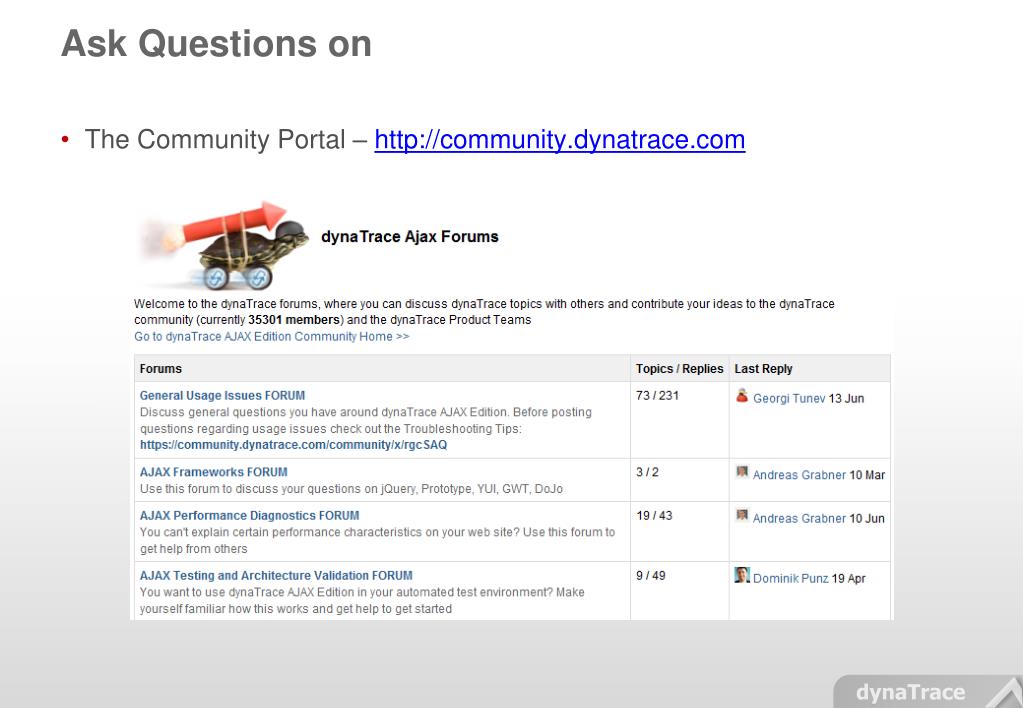Select the 19 / 43 topics count

[654, 516]
